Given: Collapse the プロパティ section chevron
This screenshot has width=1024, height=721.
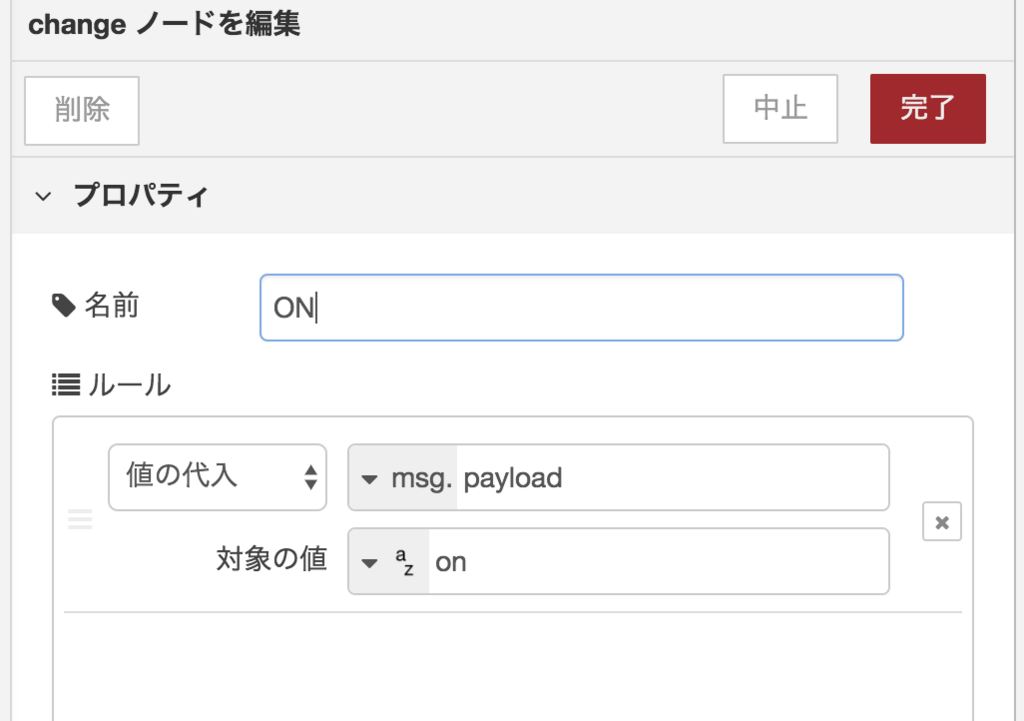Looking at the screenshot, I should coord(43,196).
